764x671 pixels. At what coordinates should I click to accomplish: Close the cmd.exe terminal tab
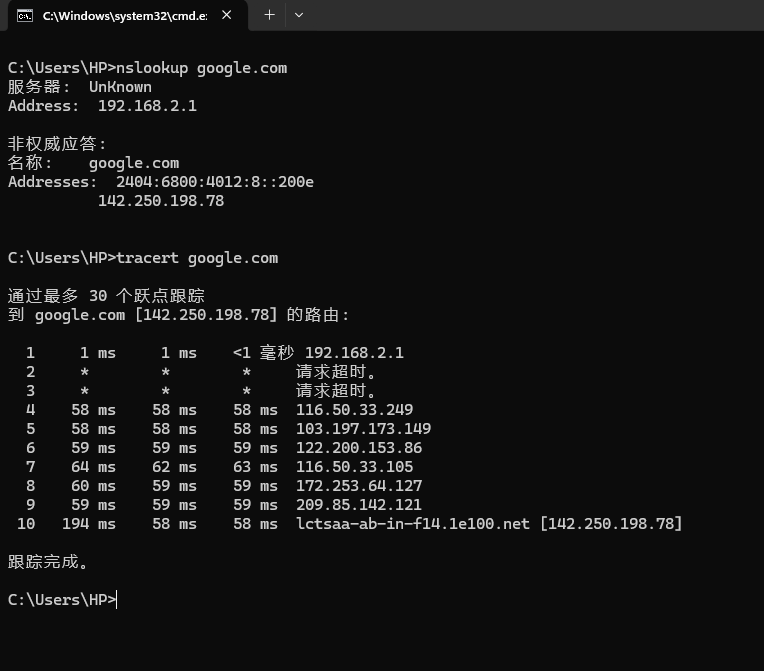click(227, 15)
